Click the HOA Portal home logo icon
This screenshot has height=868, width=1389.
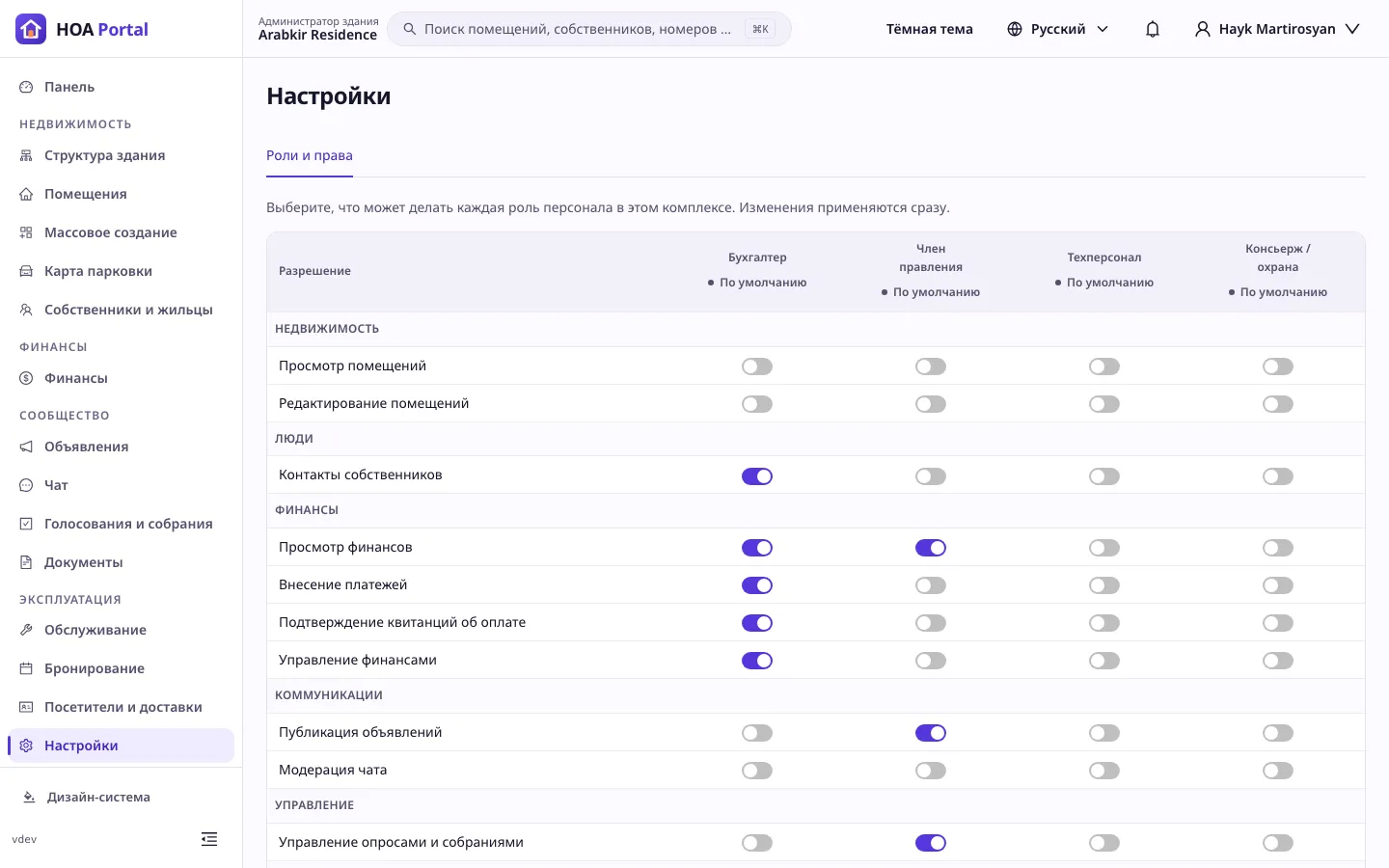coord(31,29)
